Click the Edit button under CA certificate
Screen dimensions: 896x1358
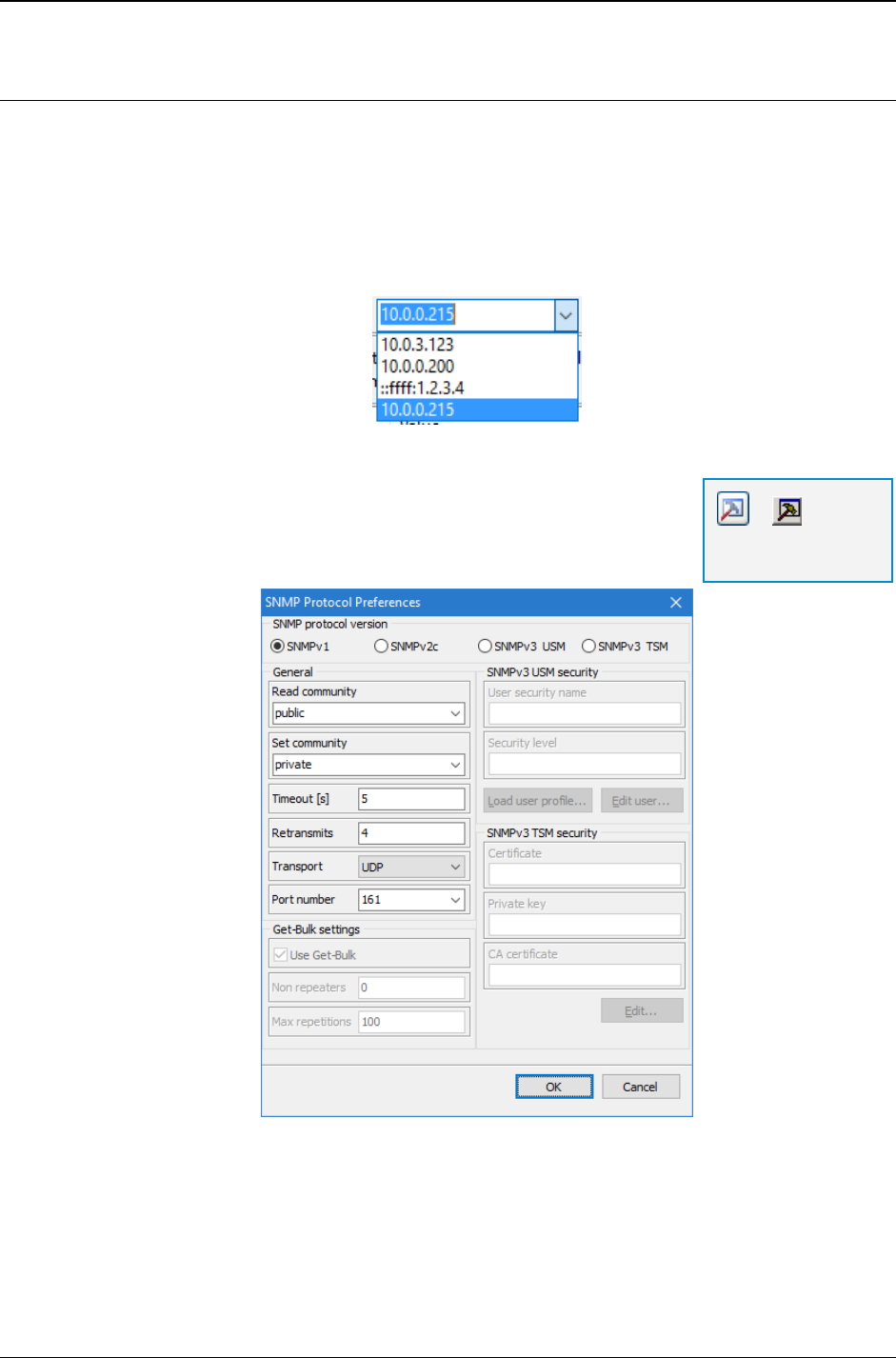tap(642, 1011)
